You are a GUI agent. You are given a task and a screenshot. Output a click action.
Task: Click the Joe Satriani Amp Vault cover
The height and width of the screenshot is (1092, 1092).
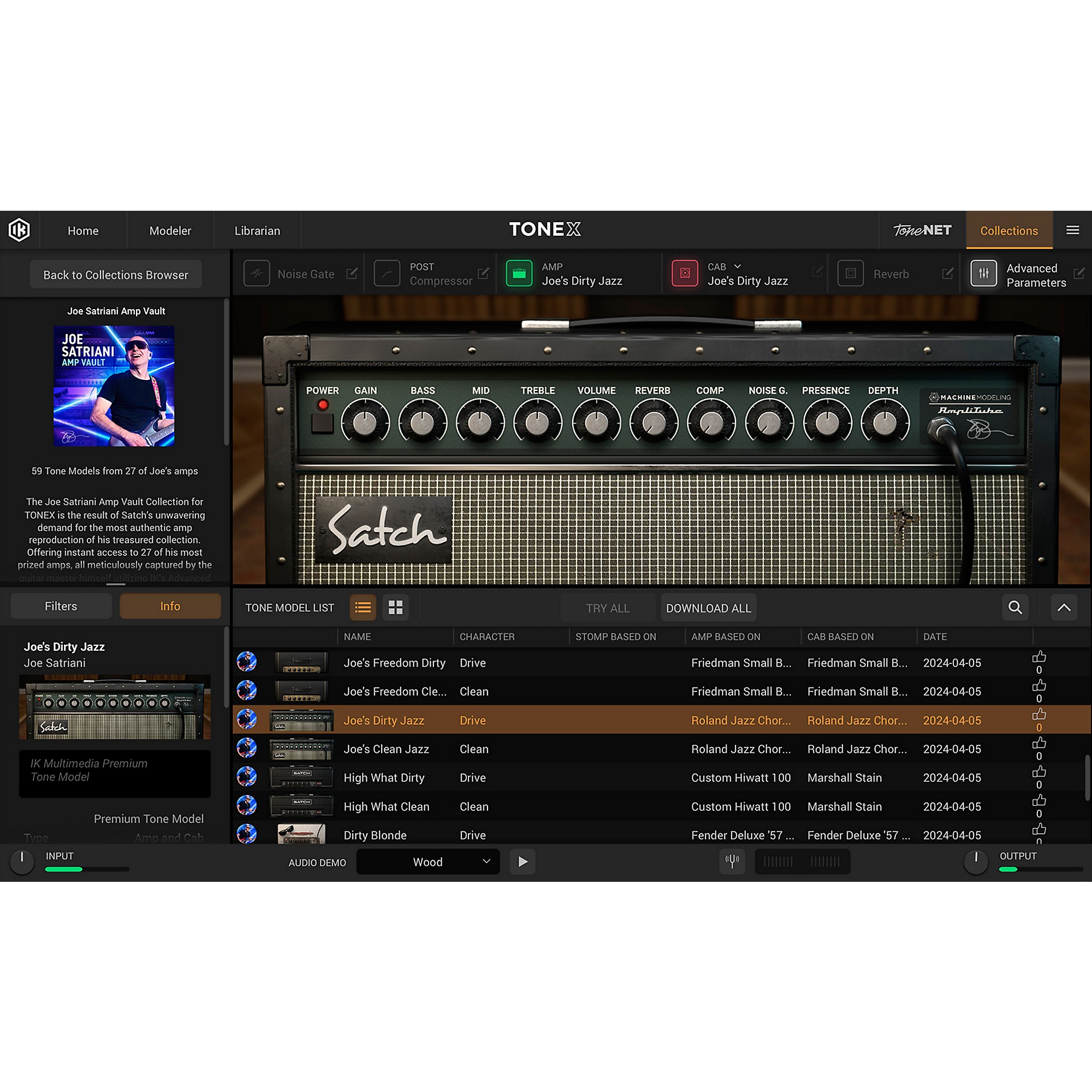[x=114, y=386]
